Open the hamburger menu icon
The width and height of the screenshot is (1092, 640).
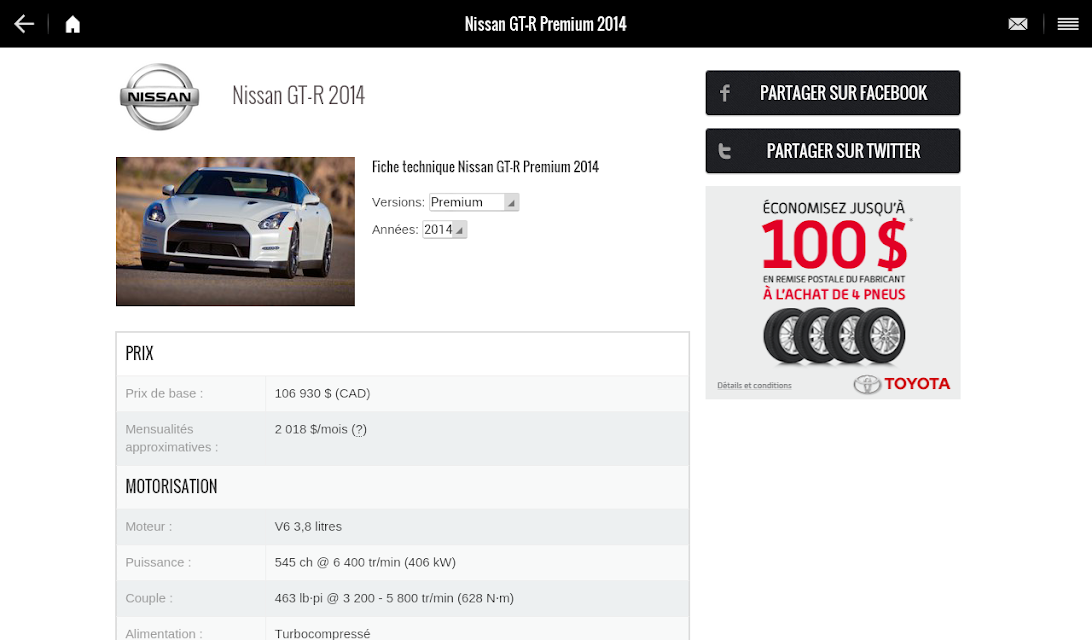click(x=1068, y=24)
